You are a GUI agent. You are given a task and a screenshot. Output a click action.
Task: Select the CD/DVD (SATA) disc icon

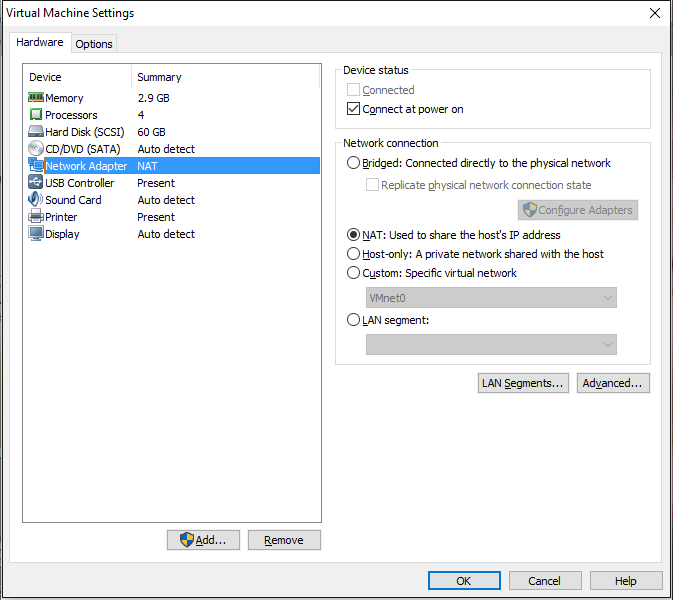click(36, 149)
